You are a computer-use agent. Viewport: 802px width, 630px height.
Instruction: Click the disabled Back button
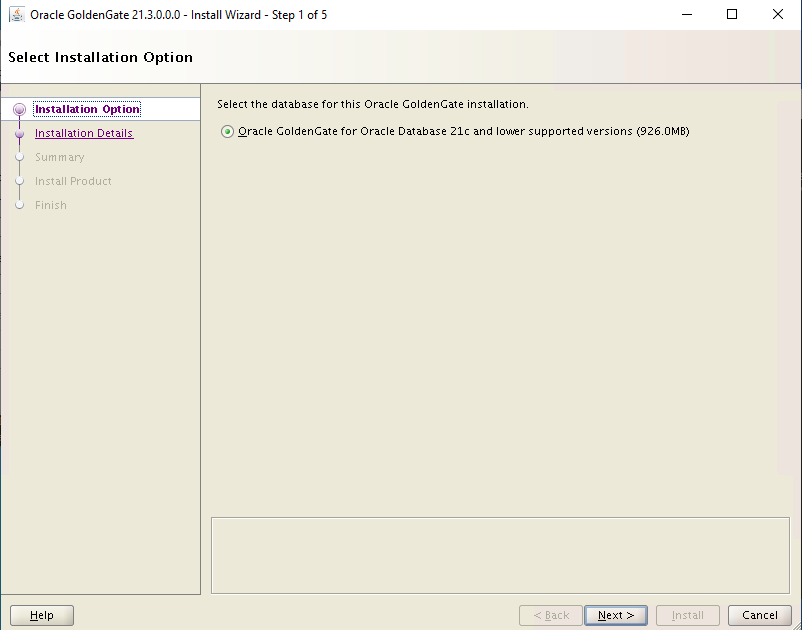pyautogui.click(x=550, y=615)
